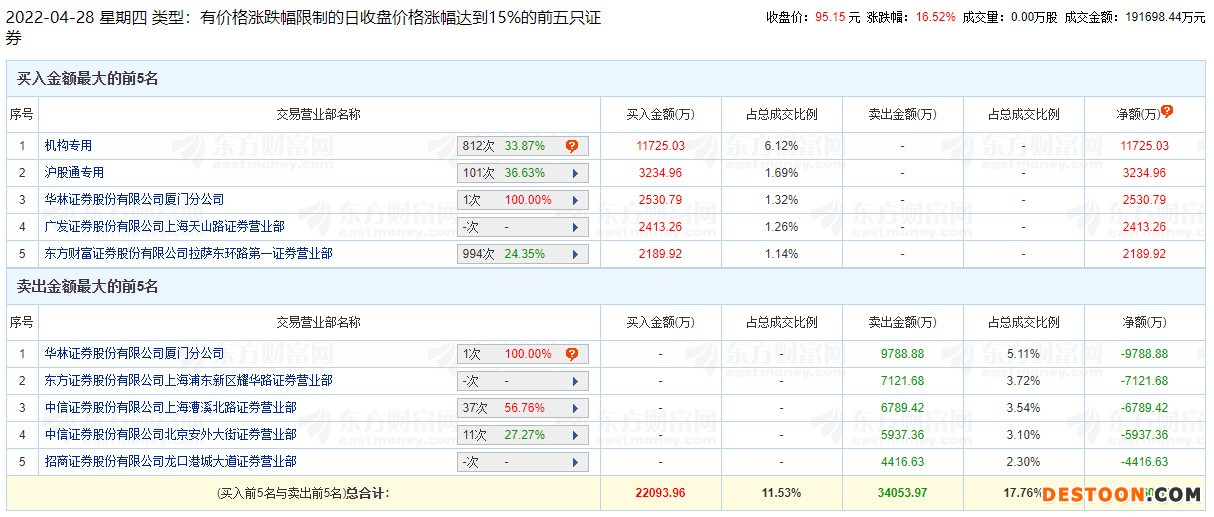Click the question mark icon in the sell-table 华林证券 row
This screenshot has height=517, width=1214.
point(572,354)
